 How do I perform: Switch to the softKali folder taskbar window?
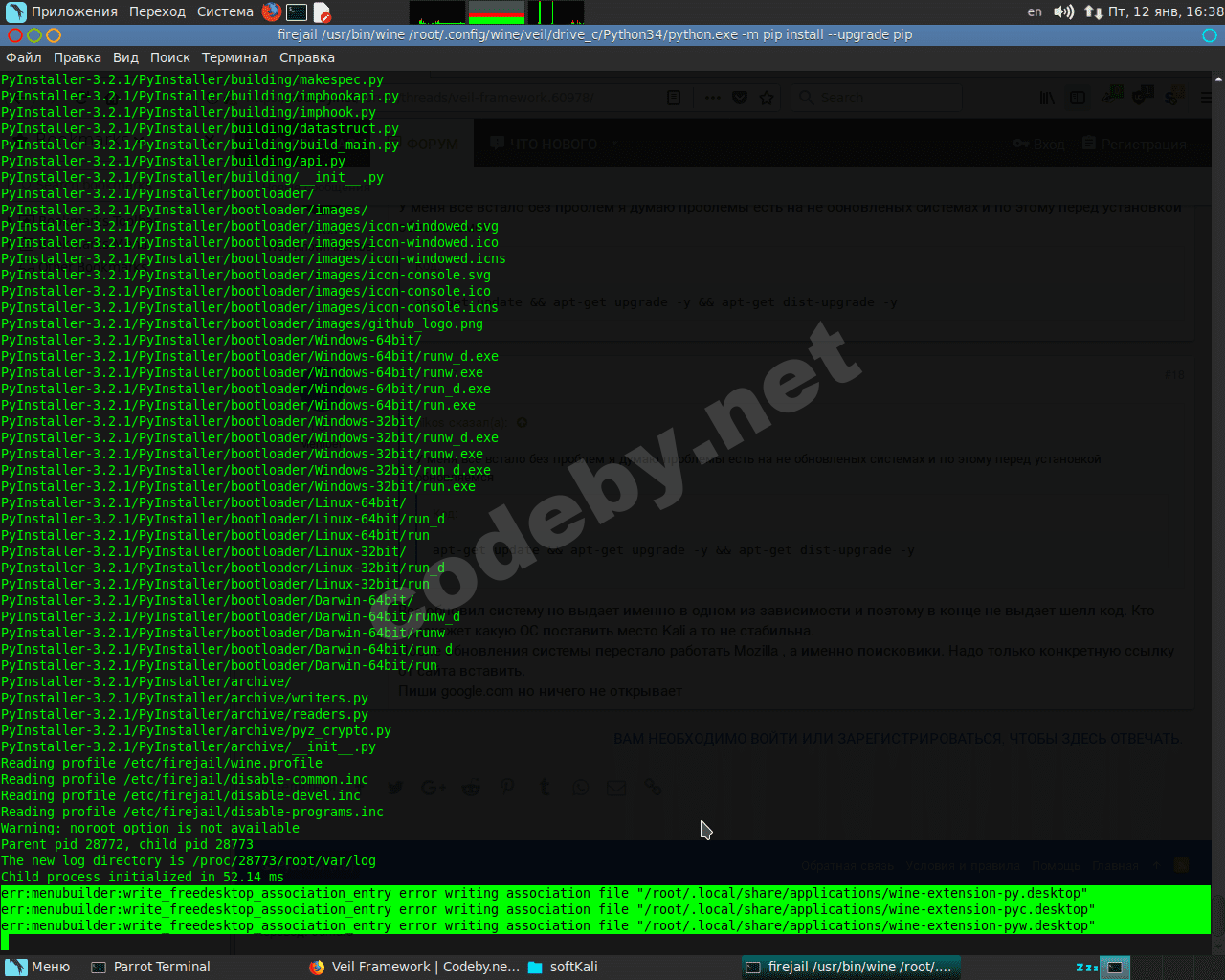tap(563, 967)
